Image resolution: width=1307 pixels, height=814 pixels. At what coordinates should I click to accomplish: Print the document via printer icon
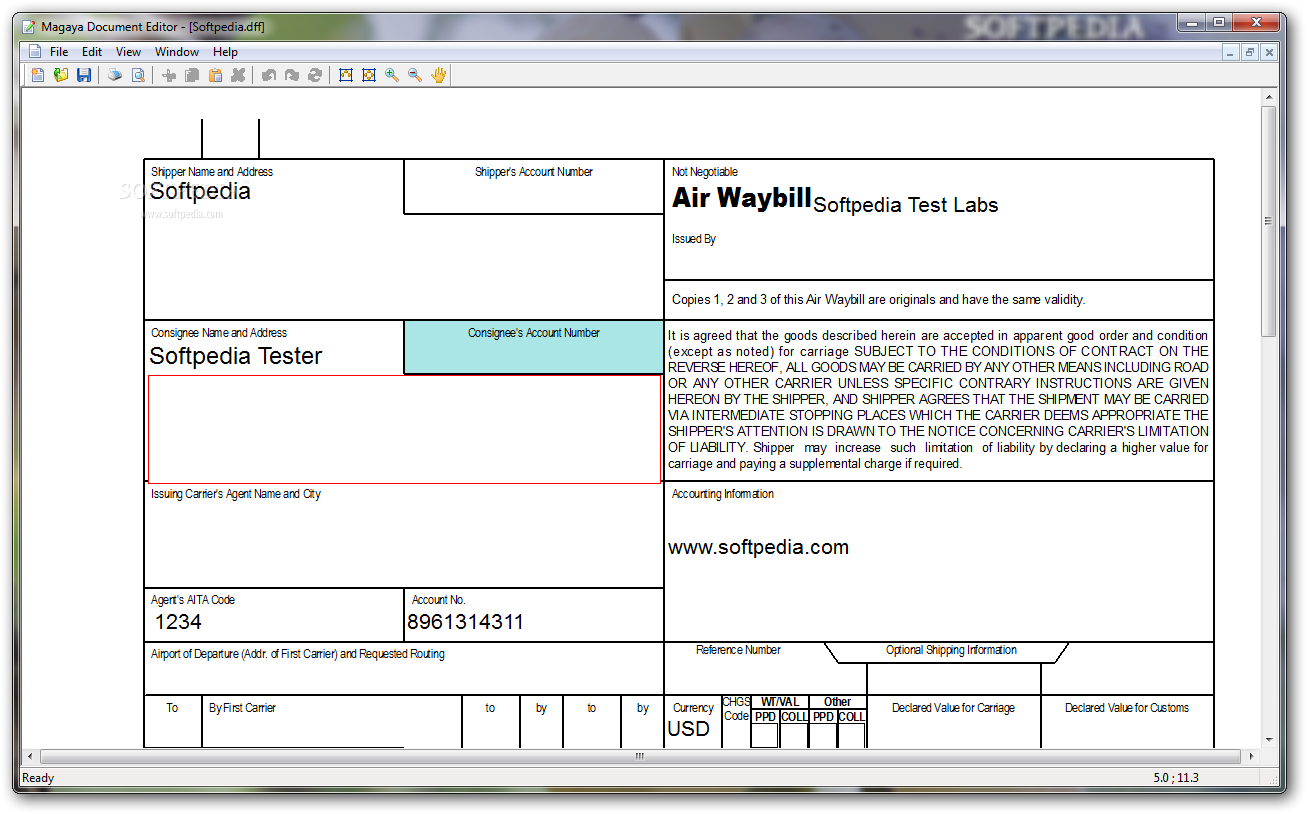pos(115,75)
